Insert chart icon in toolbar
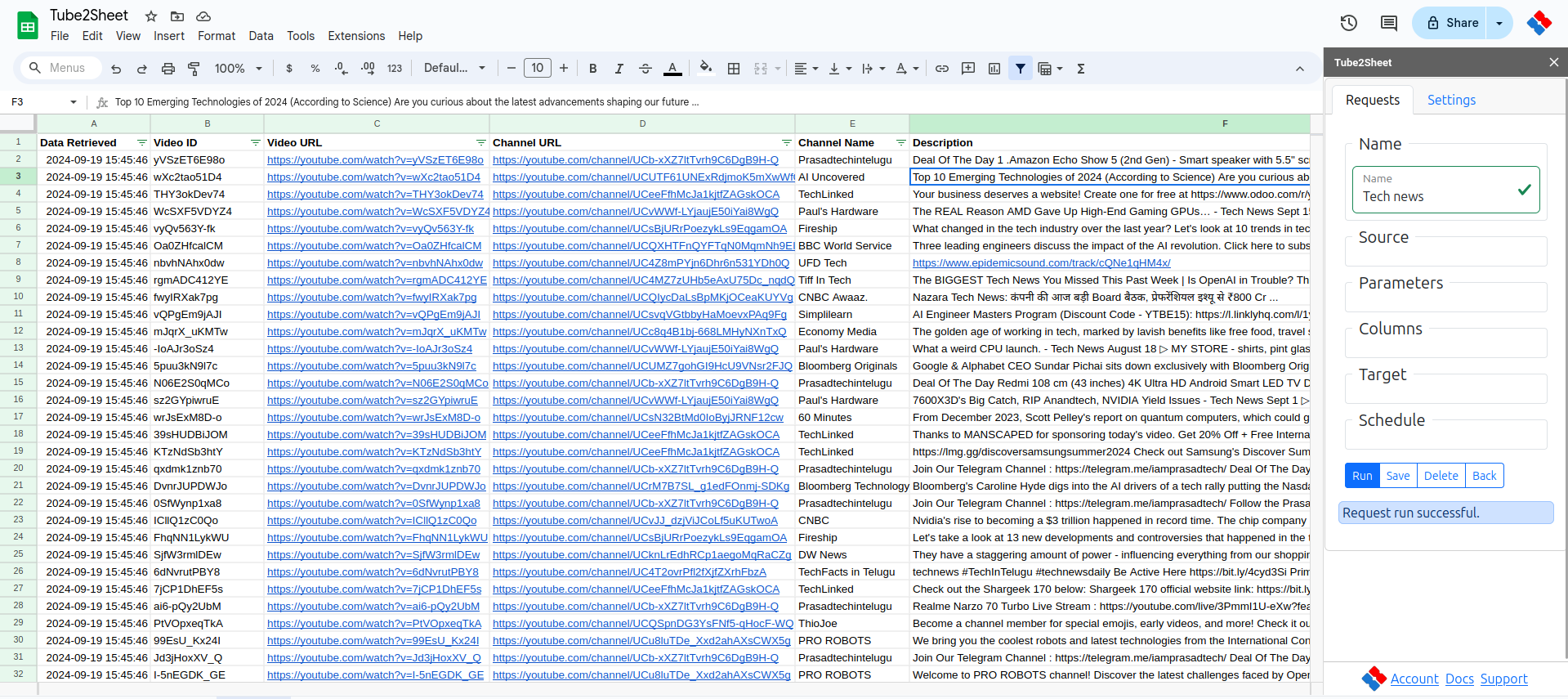Viewport: 1568px width, 699px height. pyautogui.click(x=994, y=69)
